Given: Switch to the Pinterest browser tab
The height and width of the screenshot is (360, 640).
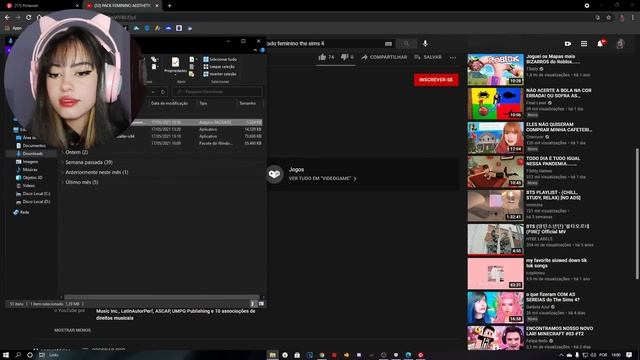Looking at the screenshot, I should [41, 6].
